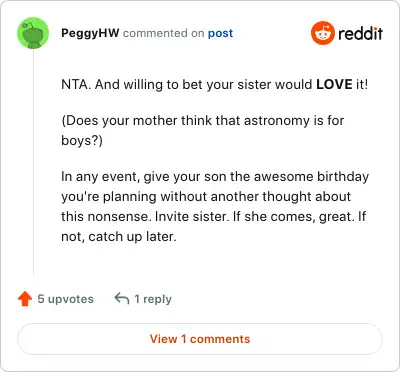Click the orange Reddit Snoo logo icon
This screenshot has height=372, width=400.
(322, 33)
